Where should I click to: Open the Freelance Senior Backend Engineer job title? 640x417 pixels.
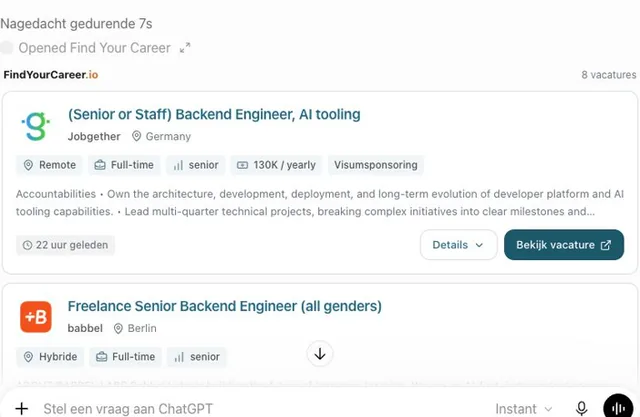224,306
